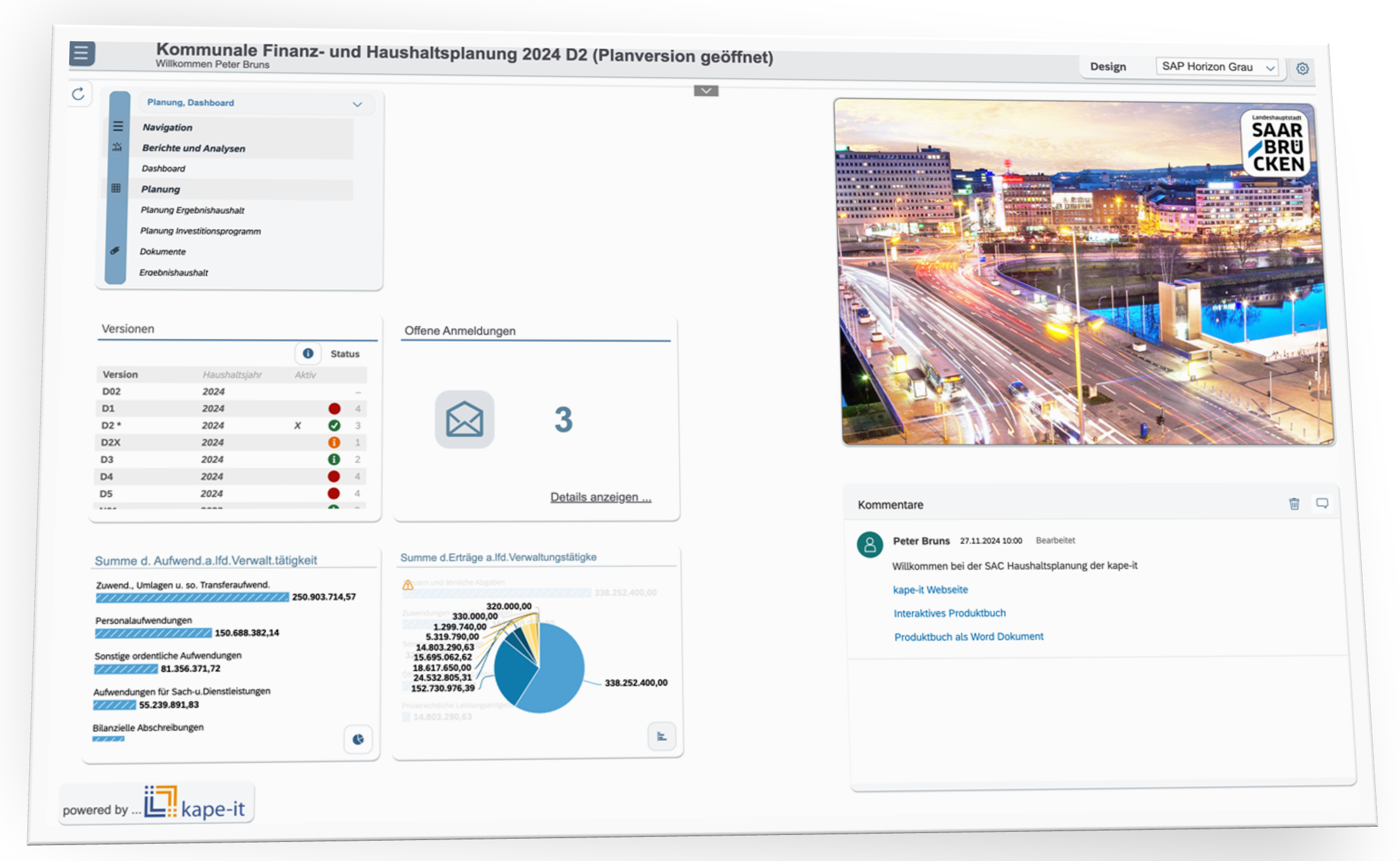The image size is (1400, 861).
Task: Open the Dashboard navigation item
Action: [164, 168]
